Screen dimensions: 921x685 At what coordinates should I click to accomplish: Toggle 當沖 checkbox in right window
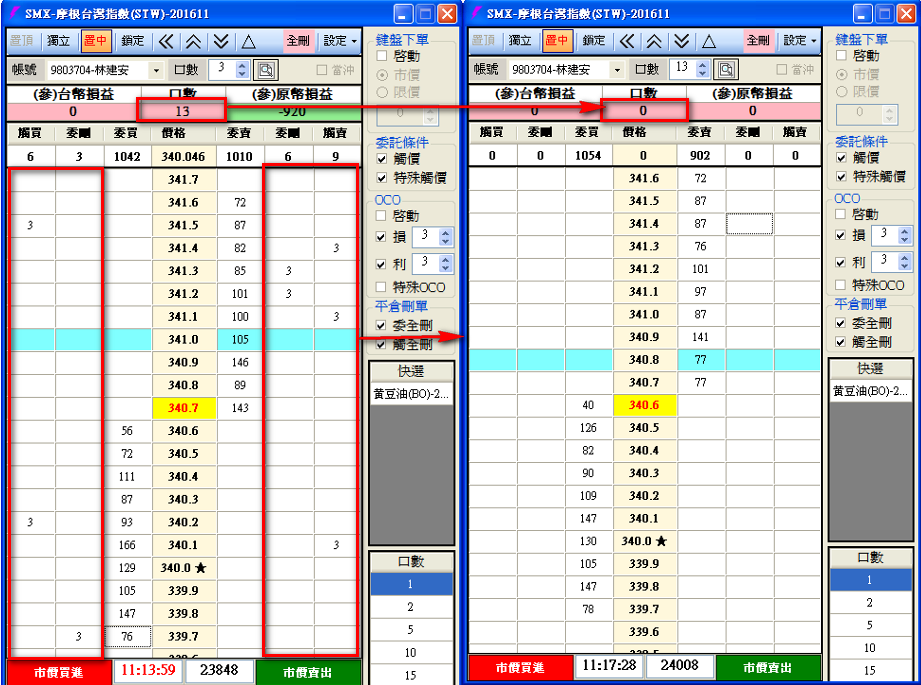(x=782, y=69)
